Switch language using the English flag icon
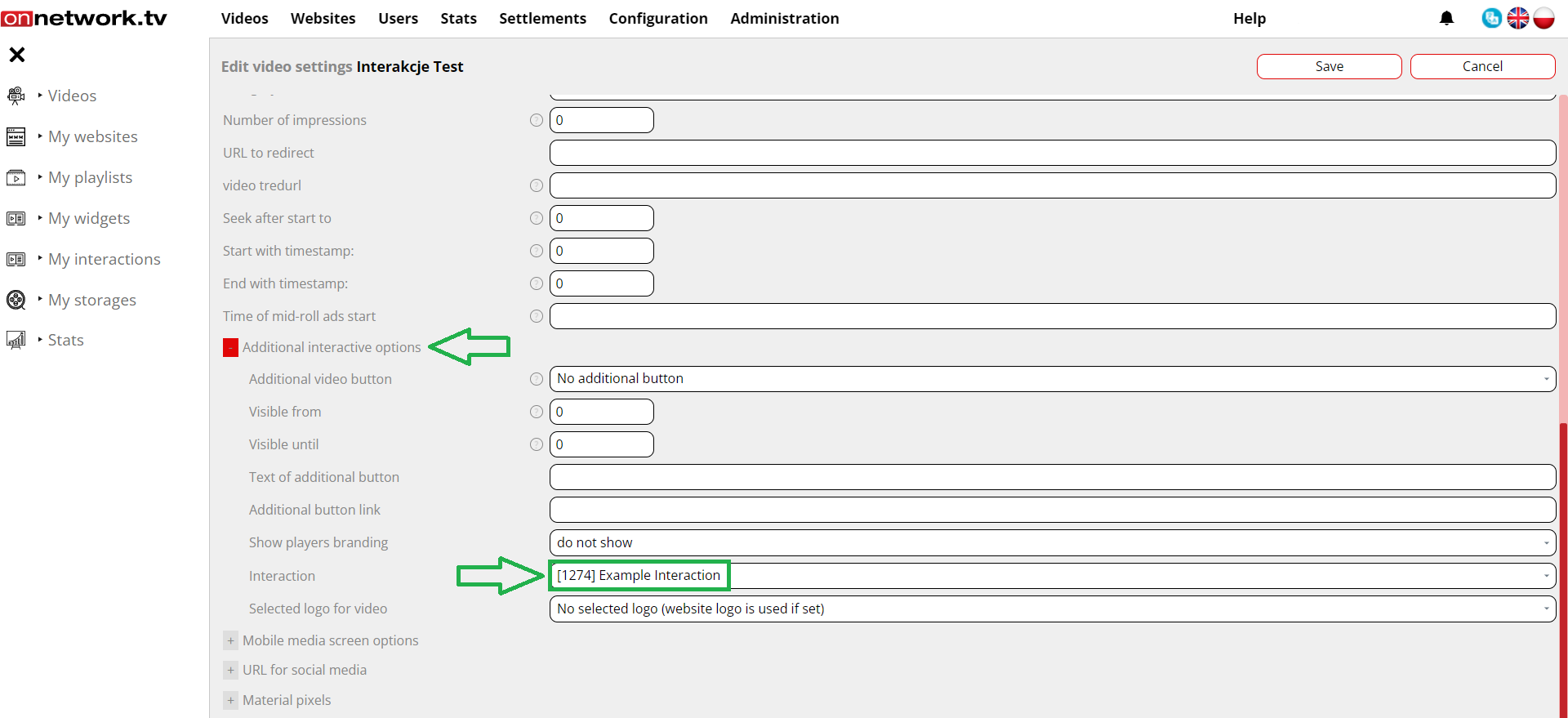Image resolution: width=1568 pixels, height=718 pixels. tap(1517, 18)
